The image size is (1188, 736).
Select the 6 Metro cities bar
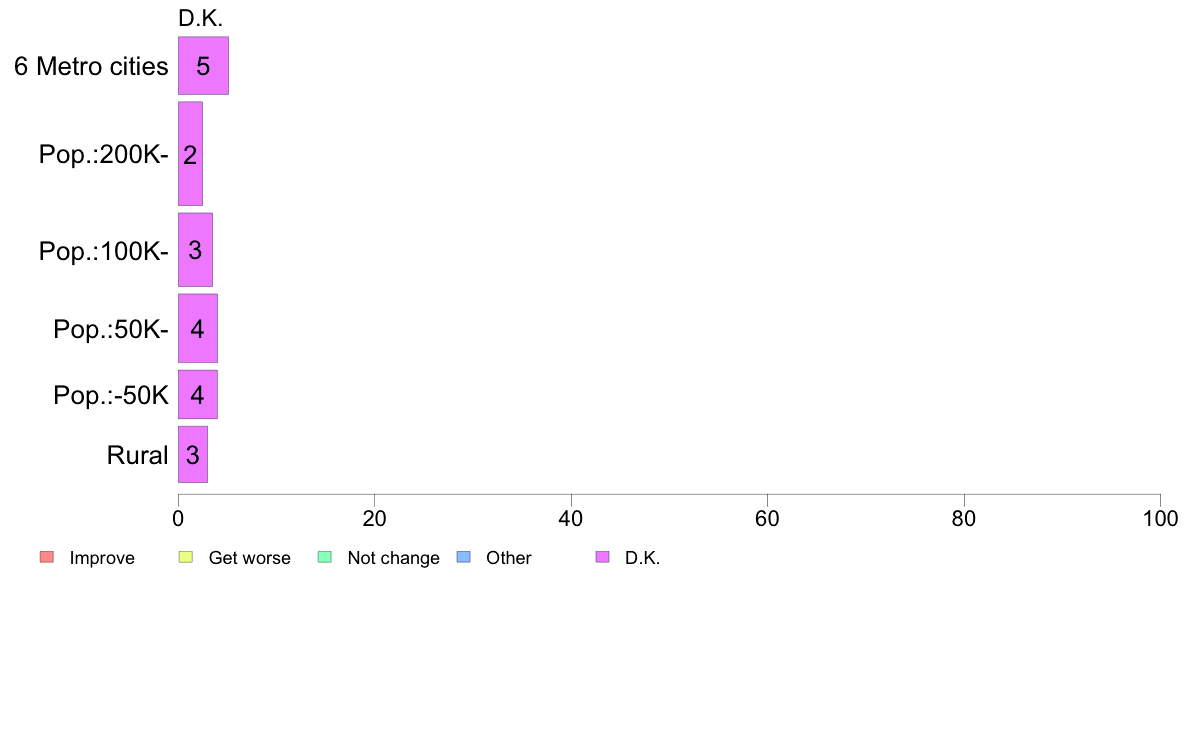click(x=203, y=66)
